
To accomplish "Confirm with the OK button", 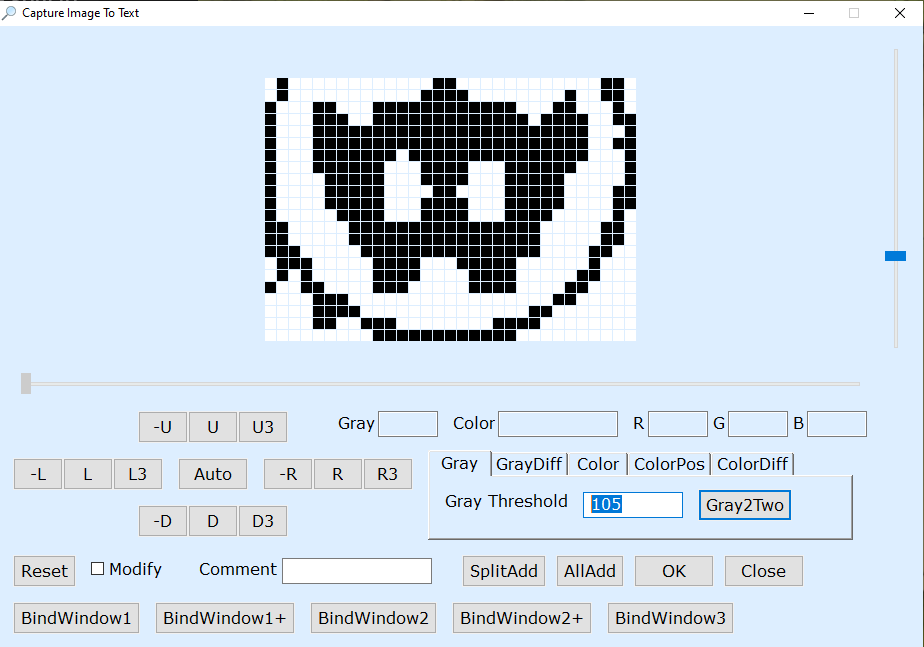I will point(674,571).
